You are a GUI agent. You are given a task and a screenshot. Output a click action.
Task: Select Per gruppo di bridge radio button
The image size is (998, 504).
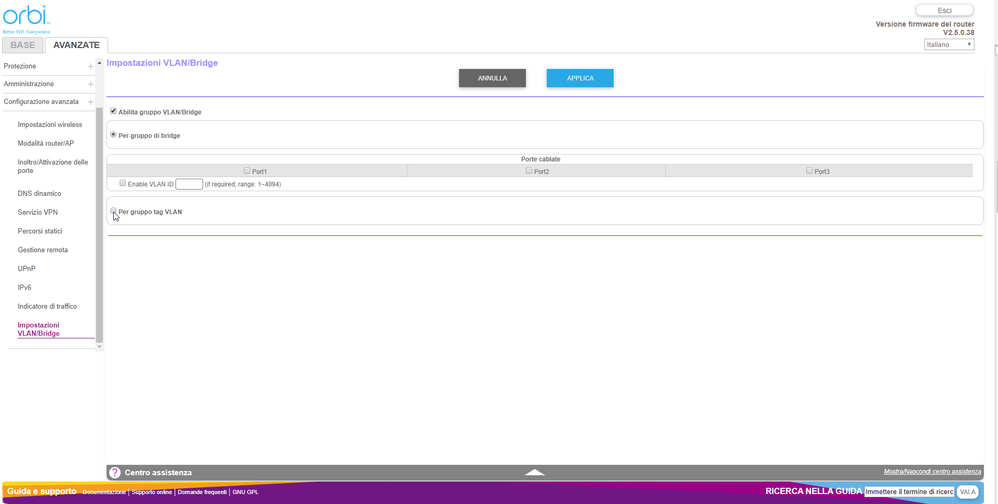[x=114, y=134]
